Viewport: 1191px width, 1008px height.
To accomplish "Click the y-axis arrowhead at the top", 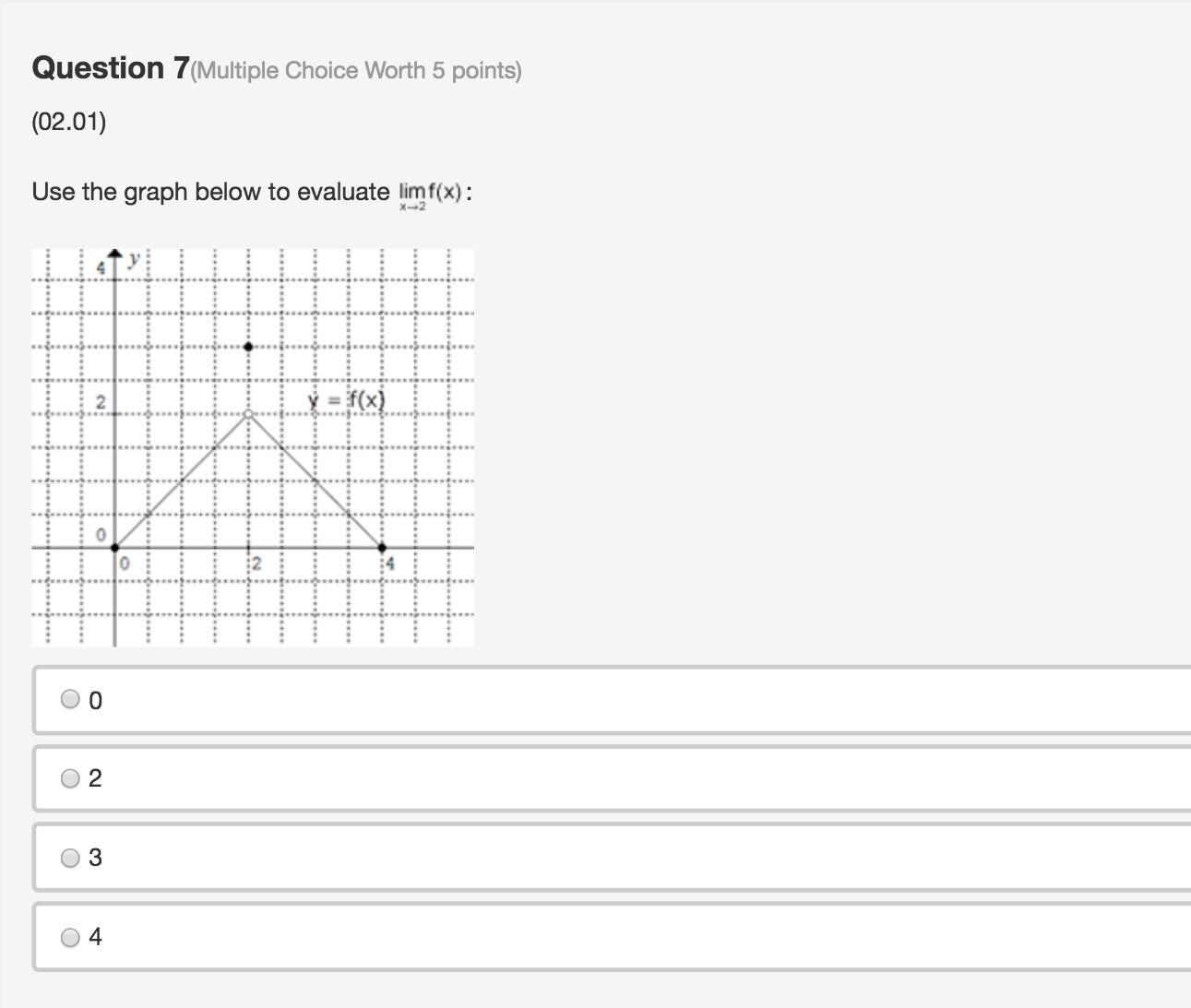I will pos(114,254).
